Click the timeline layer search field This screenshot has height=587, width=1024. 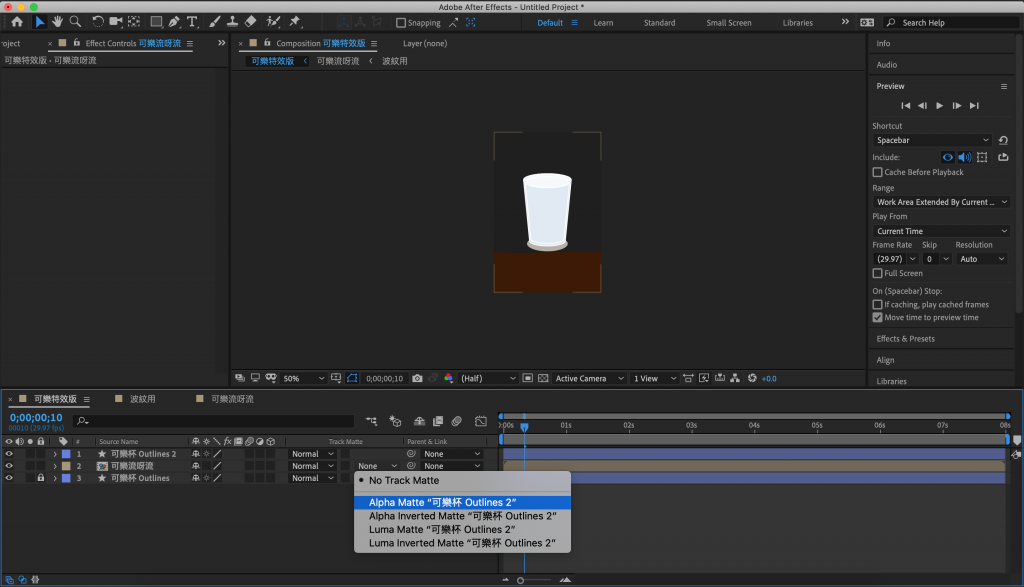(215, 421)
